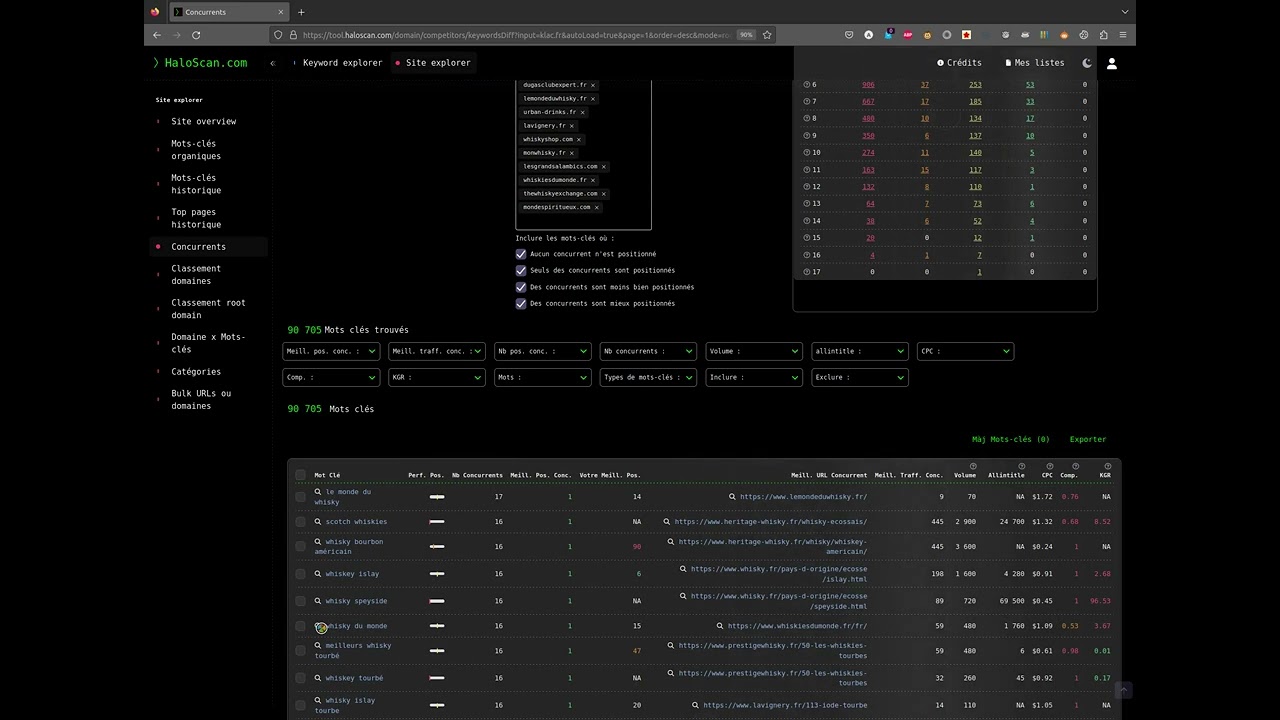Click search icon beside 'scotch whiskies'
This screenshot has width=1280, height=720.
(x=318, y=521)
